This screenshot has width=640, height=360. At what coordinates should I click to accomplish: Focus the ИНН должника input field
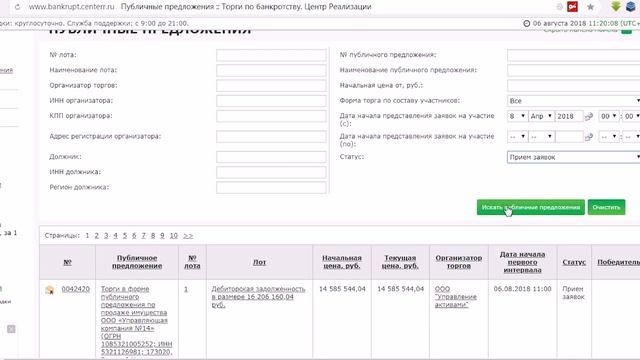point(271,172)
